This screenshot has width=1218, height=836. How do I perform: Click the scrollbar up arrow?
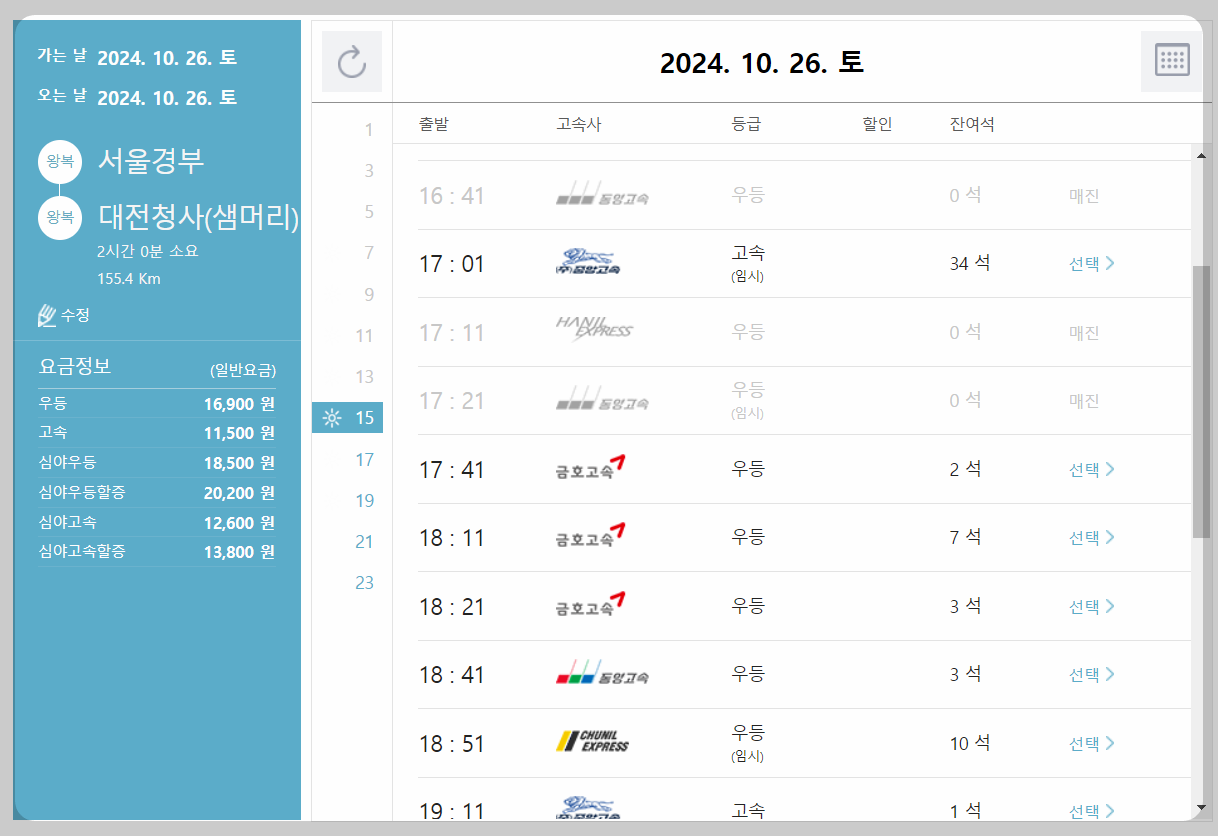[x=1201, y=154]
